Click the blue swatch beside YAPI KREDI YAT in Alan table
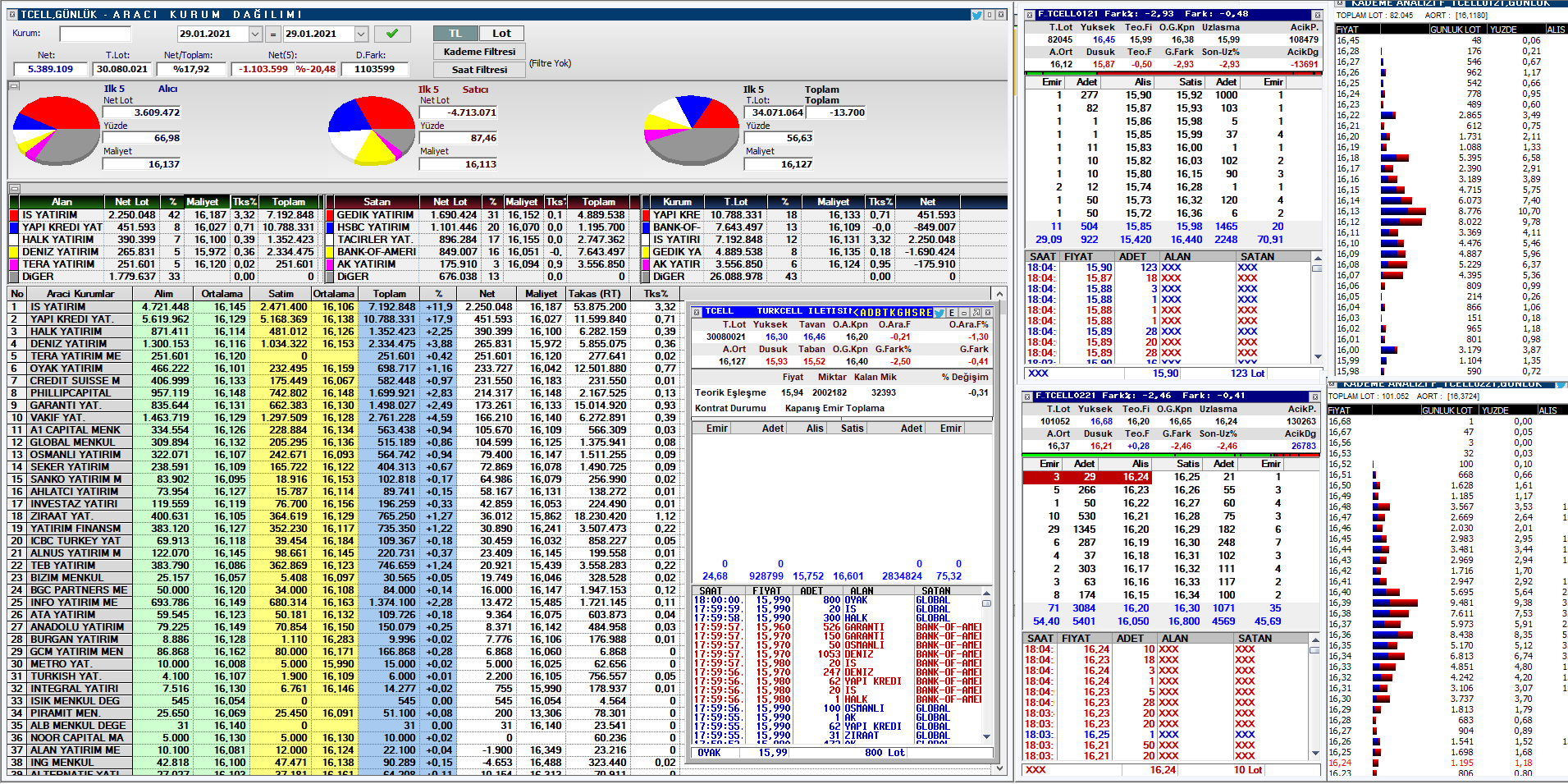 [14, 227]
